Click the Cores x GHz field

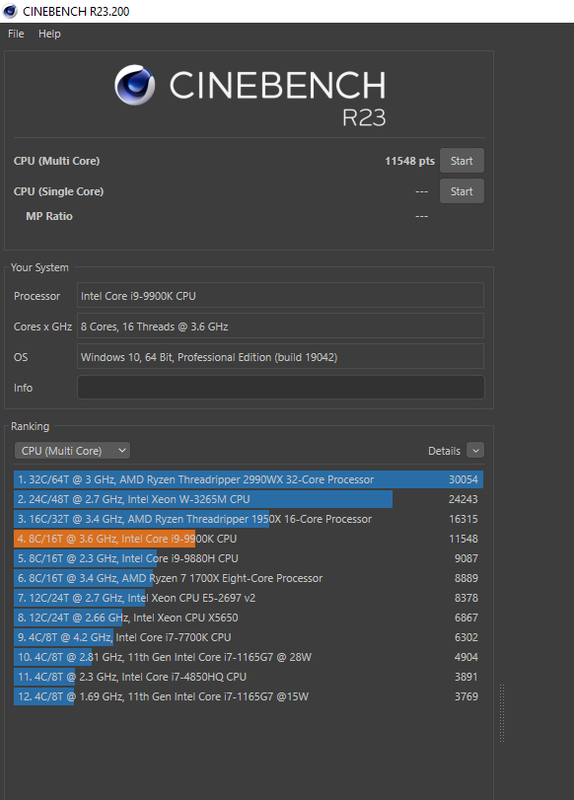281,326
